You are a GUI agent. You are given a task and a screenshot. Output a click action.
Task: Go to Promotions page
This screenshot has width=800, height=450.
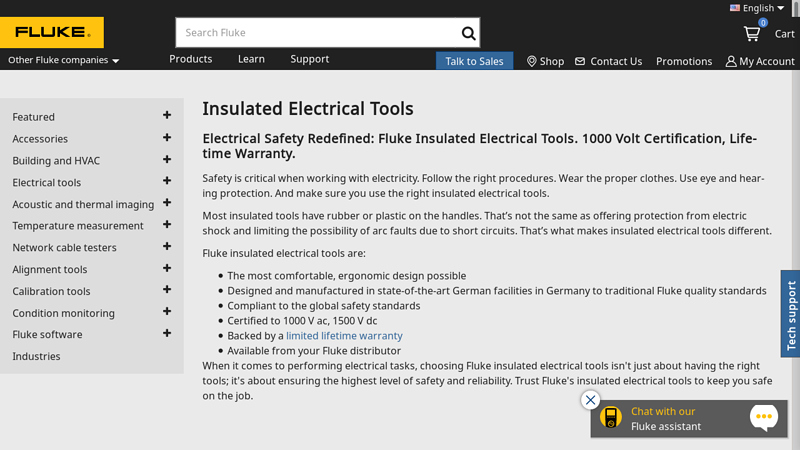pos(684,61)
